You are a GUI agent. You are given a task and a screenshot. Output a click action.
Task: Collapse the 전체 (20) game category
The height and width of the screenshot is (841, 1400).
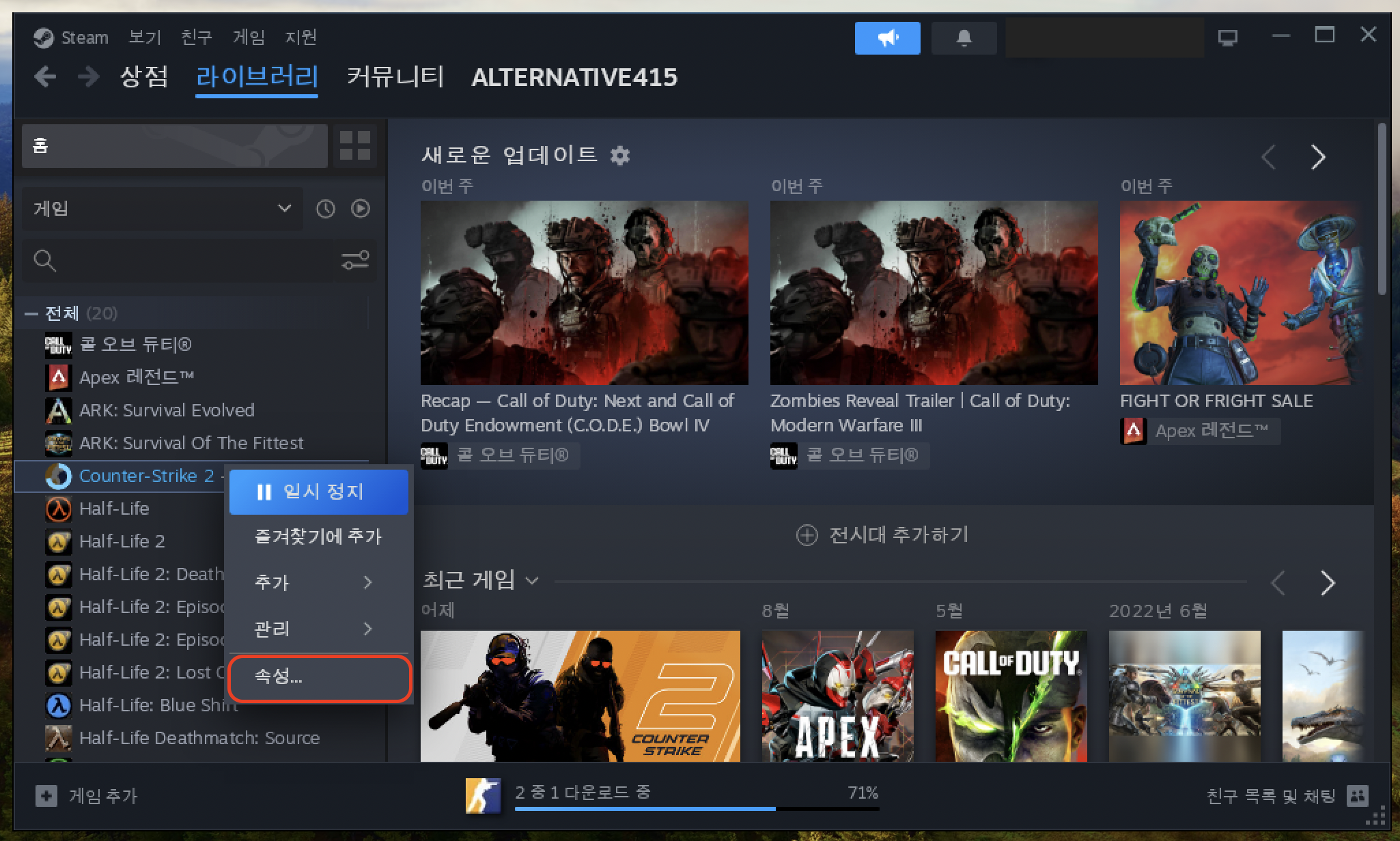click(31, 313)
